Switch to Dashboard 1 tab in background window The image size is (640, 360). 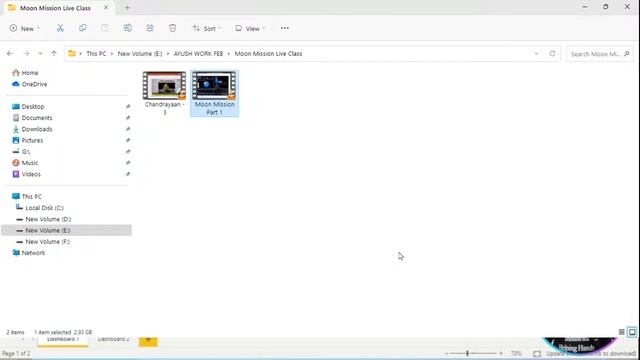(62, 340)
